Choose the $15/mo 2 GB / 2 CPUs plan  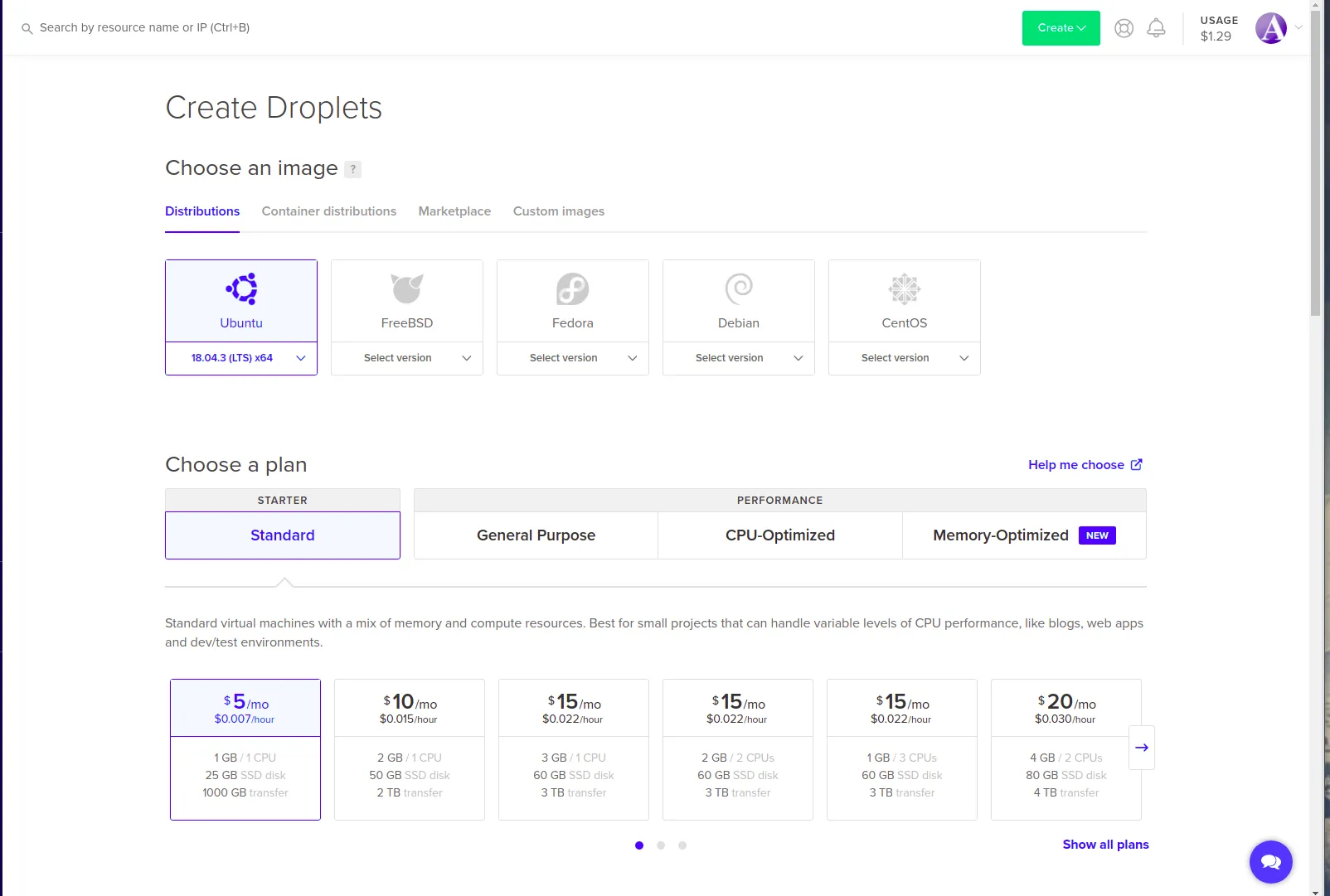point(738,750)
